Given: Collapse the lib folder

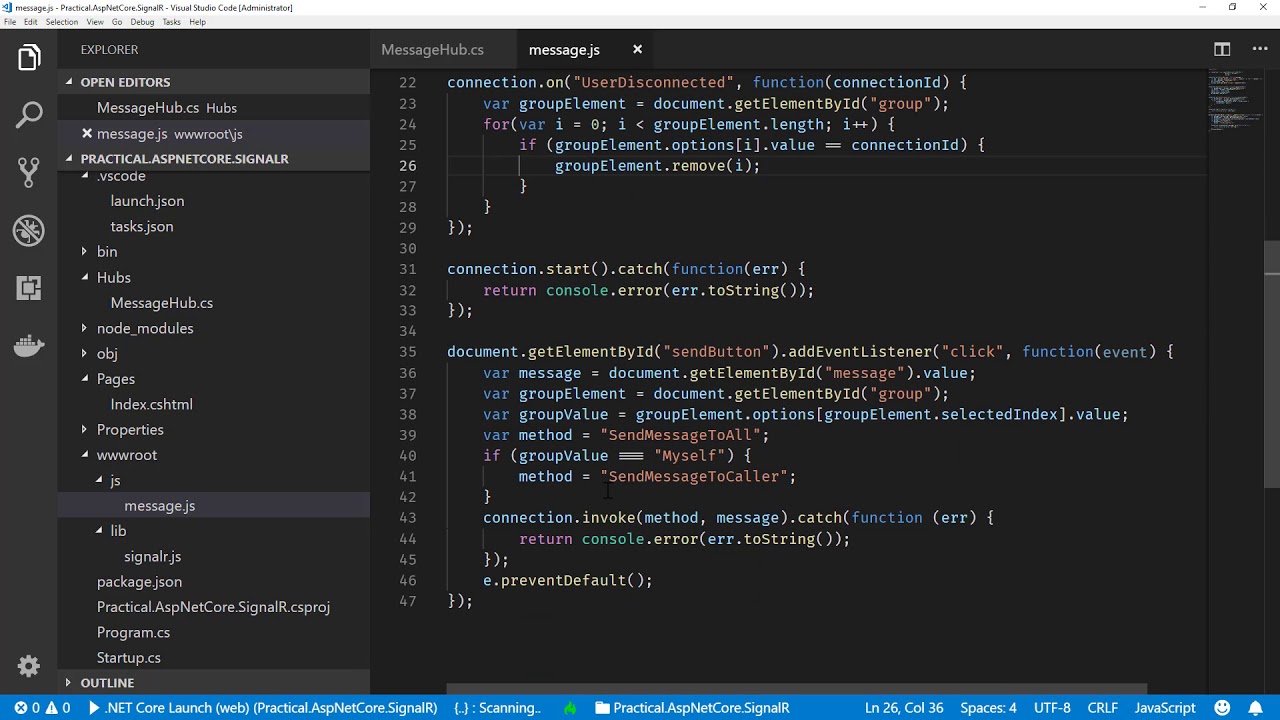Looking at the screenshot, I should coord(118,531).
